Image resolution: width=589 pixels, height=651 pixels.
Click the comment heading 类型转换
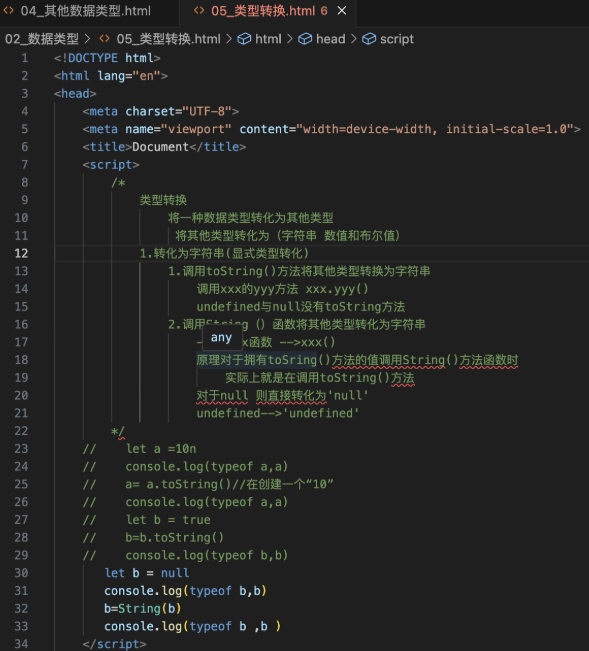[163, 200]
